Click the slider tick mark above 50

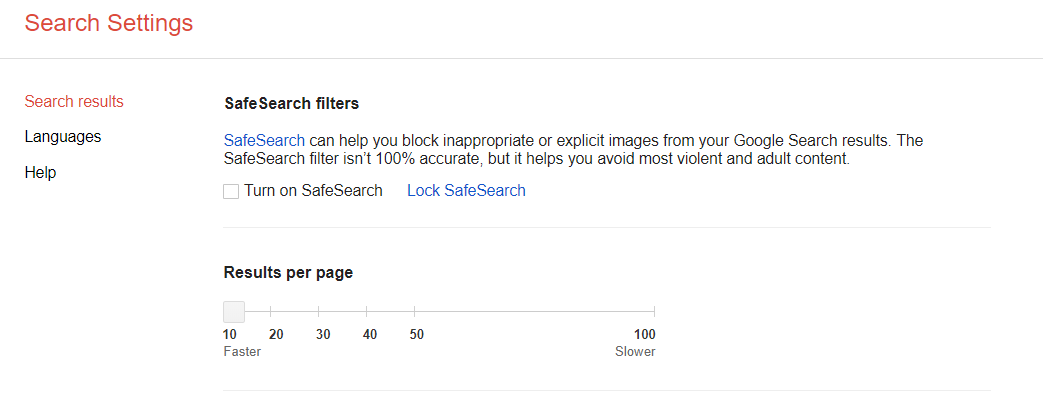pyautogui.click(x=414, y=311)
